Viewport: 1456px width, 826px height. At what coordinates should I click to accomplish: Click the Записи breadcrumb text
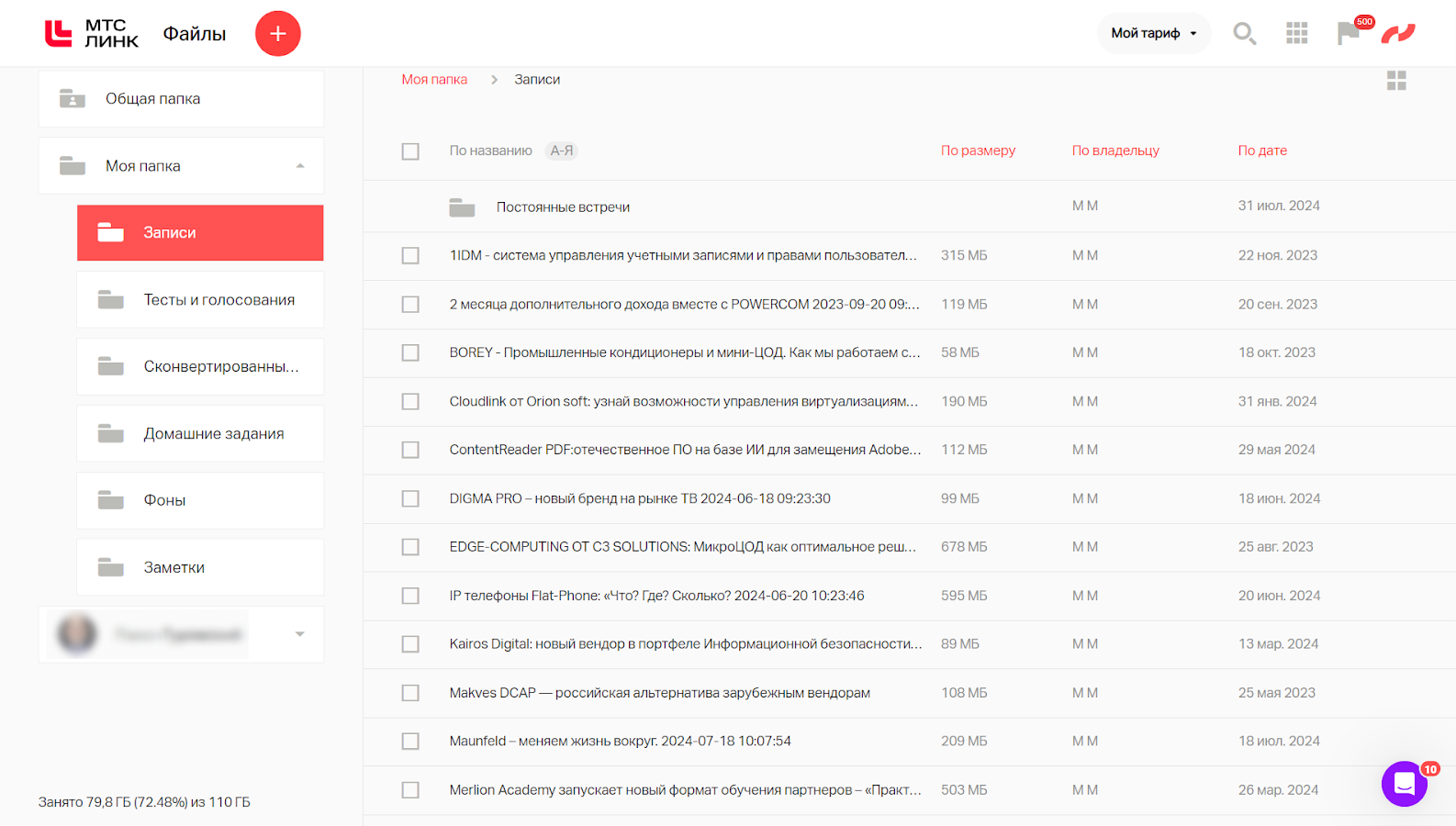pyautogui.click(x=537, y=80)
